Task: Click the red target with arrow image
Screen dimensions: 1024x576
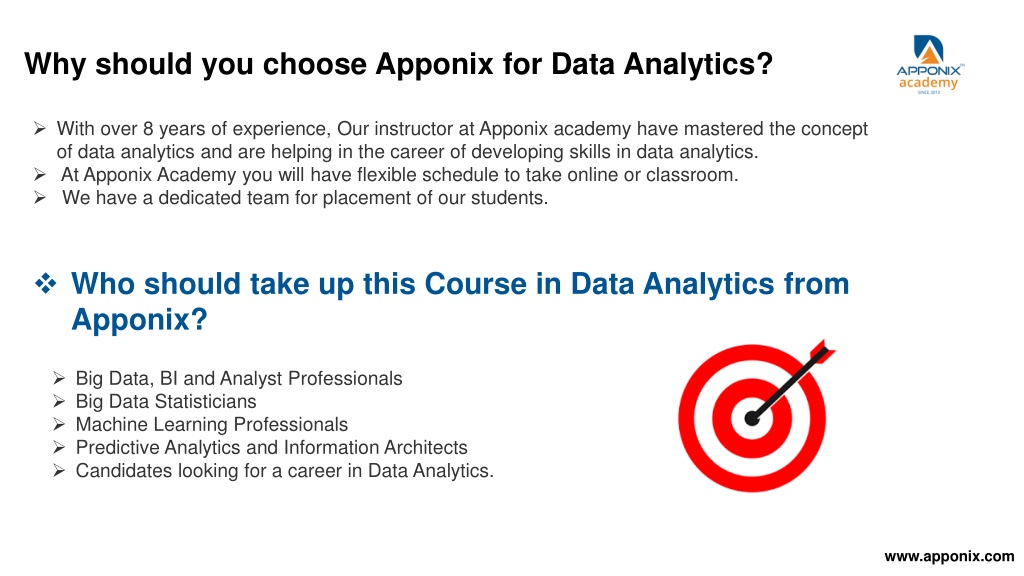Action: click(756, 415)
